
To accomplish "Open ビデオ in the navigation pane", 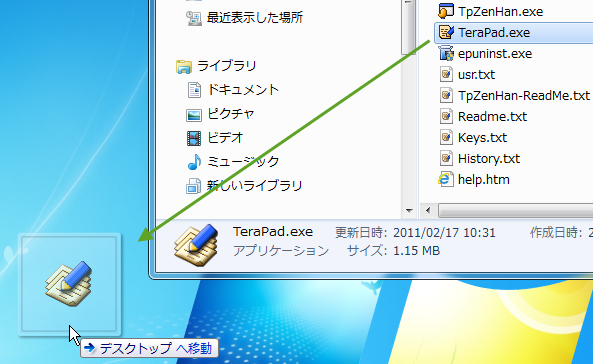I will (x=225, y=138).
